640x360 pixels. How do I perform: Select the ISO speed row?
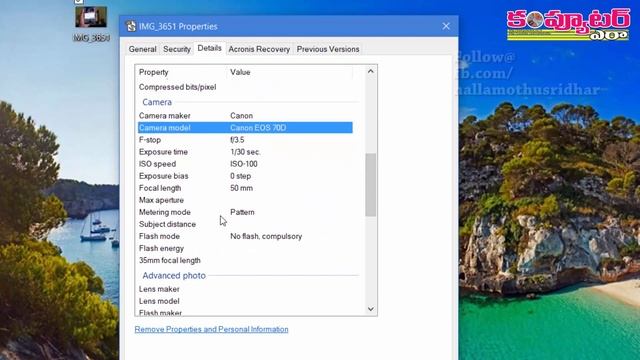click(245, 164)
